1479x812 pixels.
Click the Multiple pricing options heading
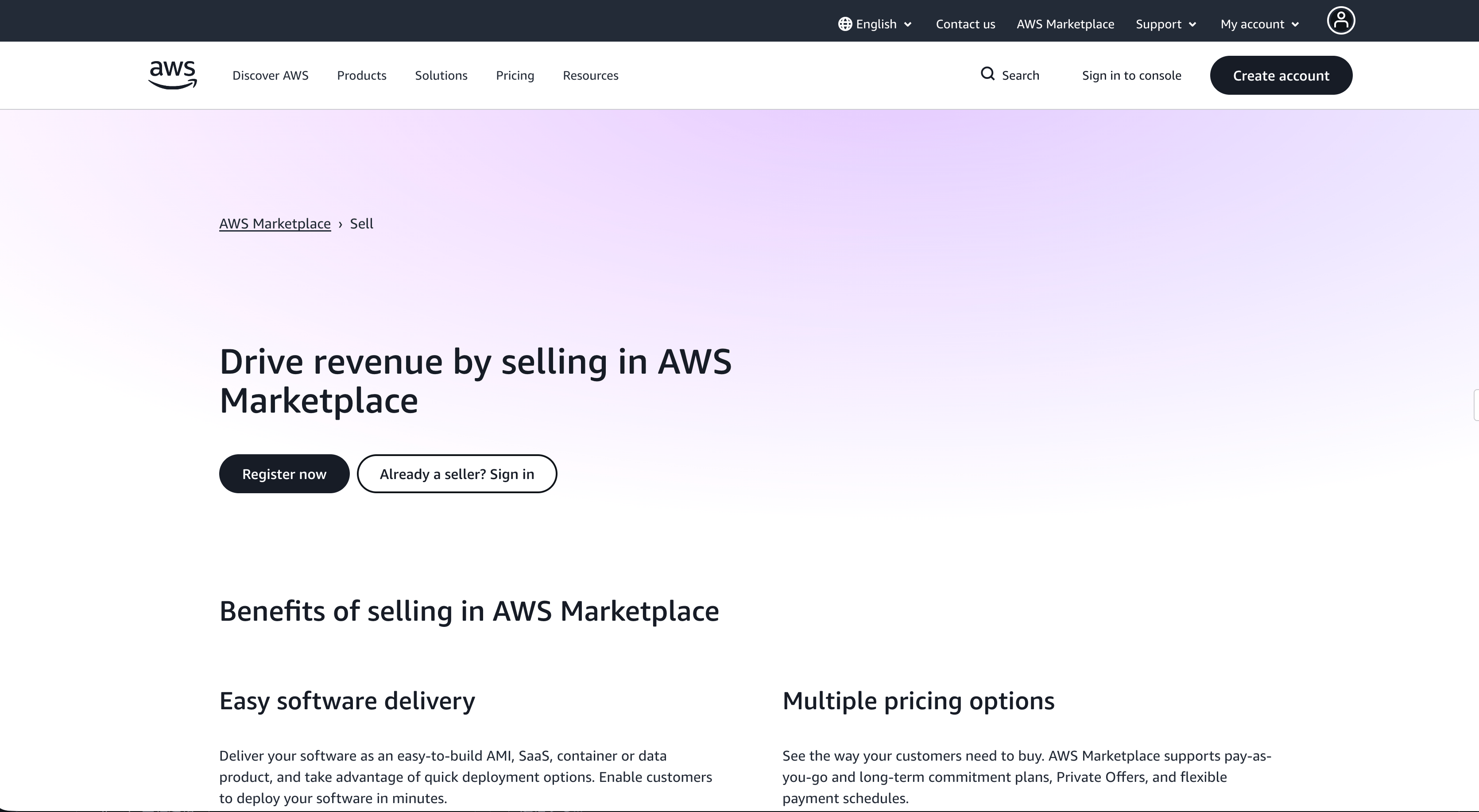tap(919, 701)
